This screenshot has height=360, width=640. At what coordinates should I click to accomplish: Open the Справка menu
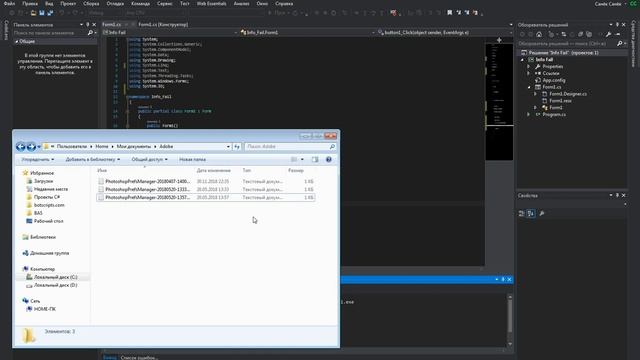point(284,3)
